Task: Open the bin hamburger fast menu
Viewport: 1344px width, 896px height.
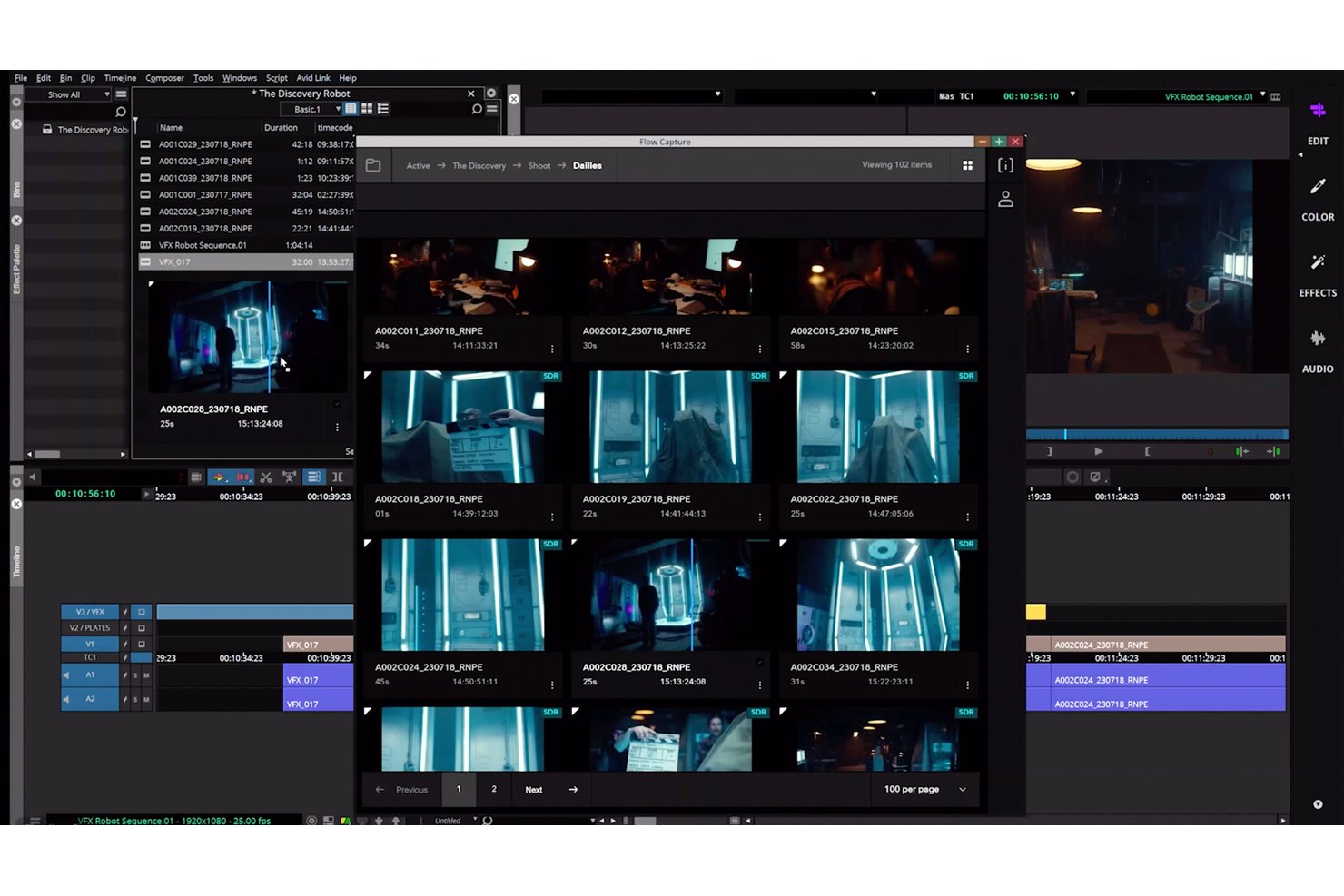Action: [492, 109]
